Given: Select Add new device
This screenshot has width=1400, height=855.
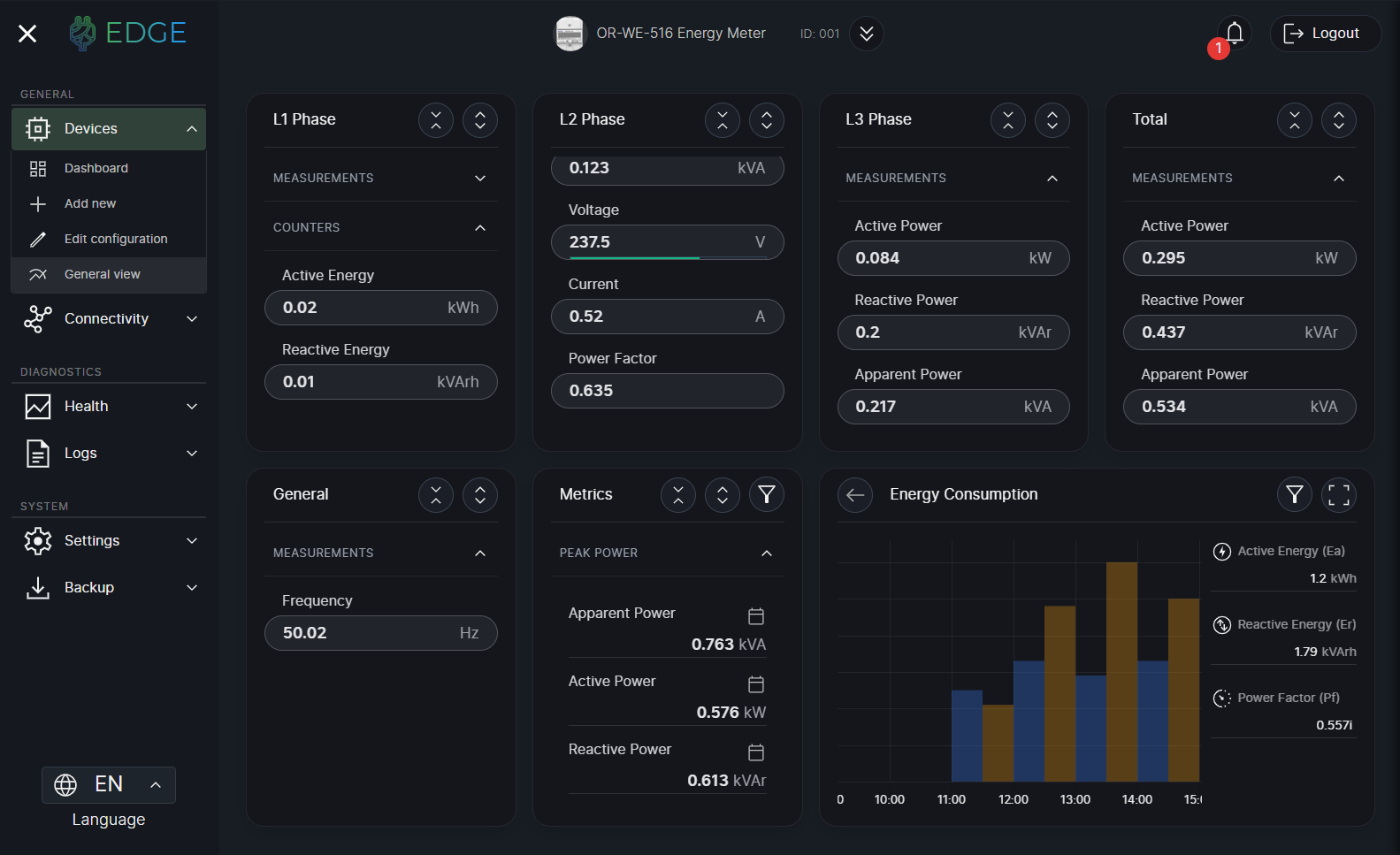Looking at the screenshot, I should [x=109, y=203].
